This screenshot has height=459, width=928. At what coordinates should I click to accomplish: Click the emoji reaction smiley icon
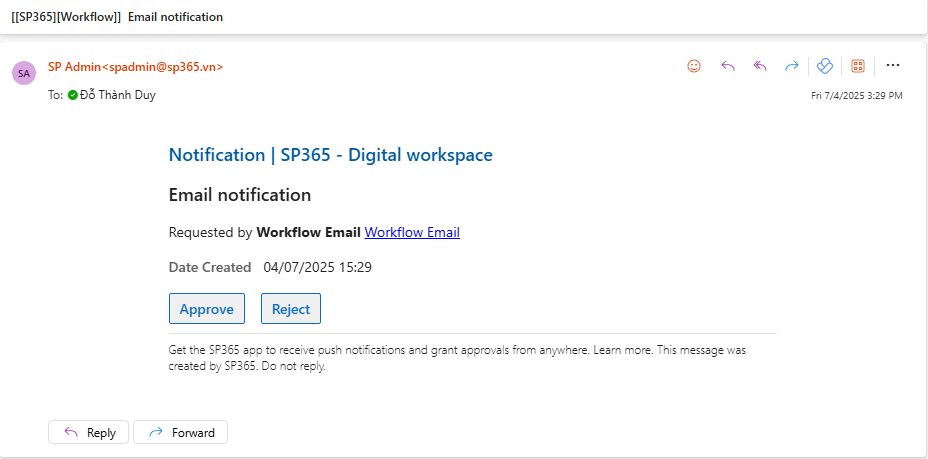pos(694,66)
